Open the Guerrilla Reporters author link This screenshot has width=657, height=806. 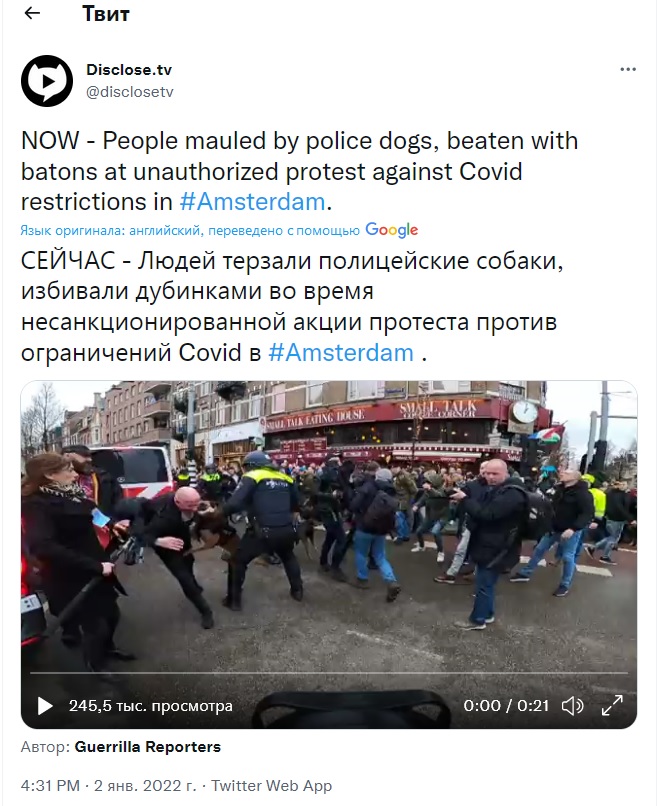click(x=148, y=747)
